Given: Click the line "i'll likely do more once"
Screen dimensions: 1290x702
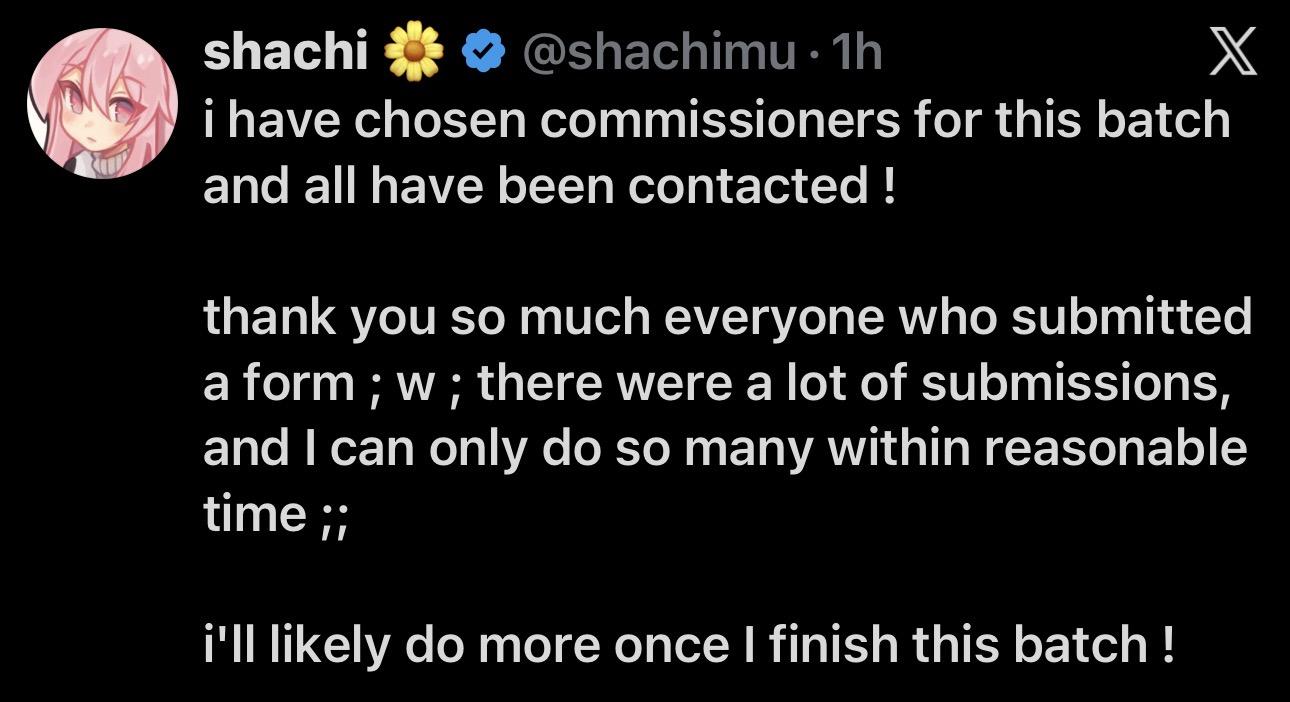Looking at the screenshot, I should pyautogui.click(x=688, y=645).
